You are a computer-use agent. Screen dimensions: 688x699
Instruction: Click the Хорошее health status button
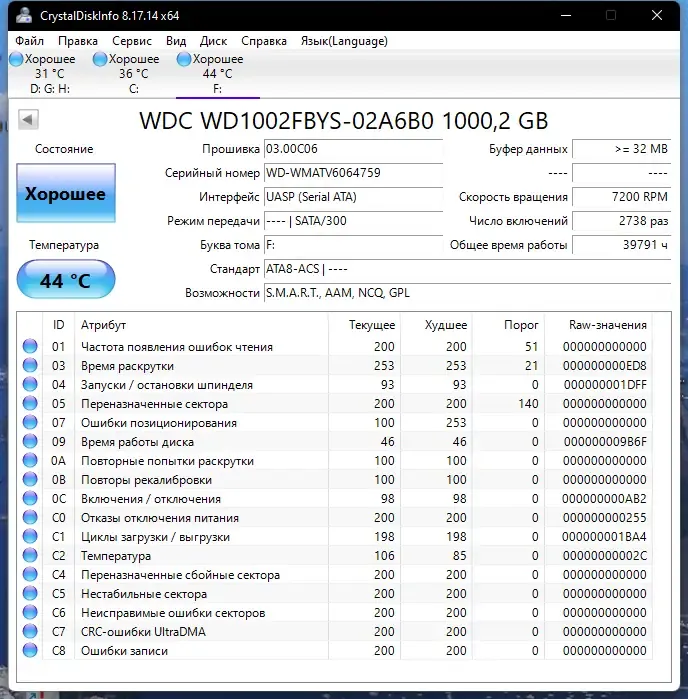point(66,193)
